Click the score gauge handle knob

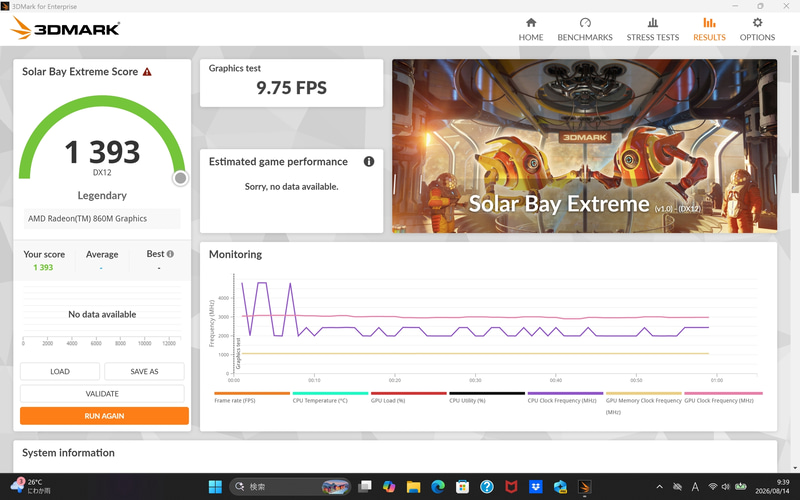tap(180, 178)
